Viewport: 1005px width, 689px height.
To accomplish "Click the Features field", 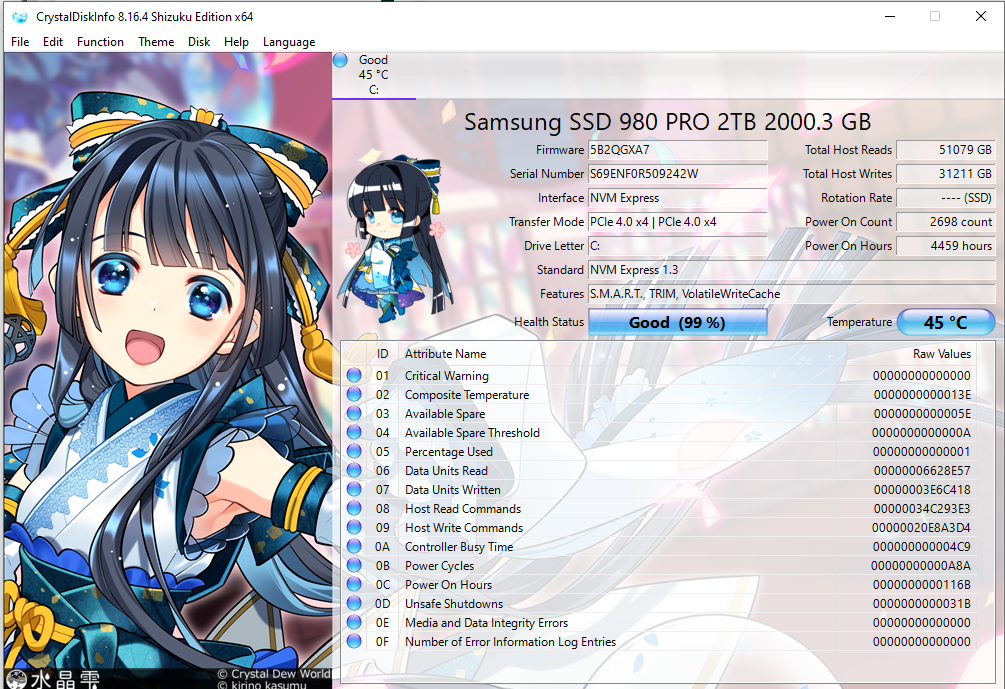I will coord(792,294).
